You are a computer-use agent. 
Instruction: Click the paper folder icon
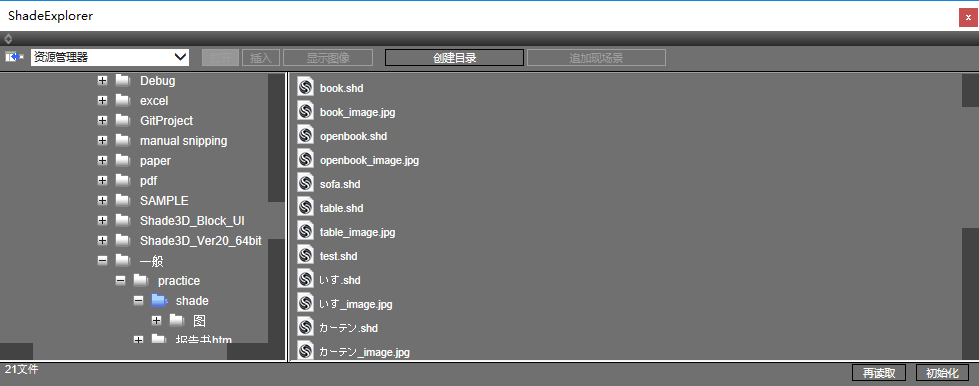124,161
